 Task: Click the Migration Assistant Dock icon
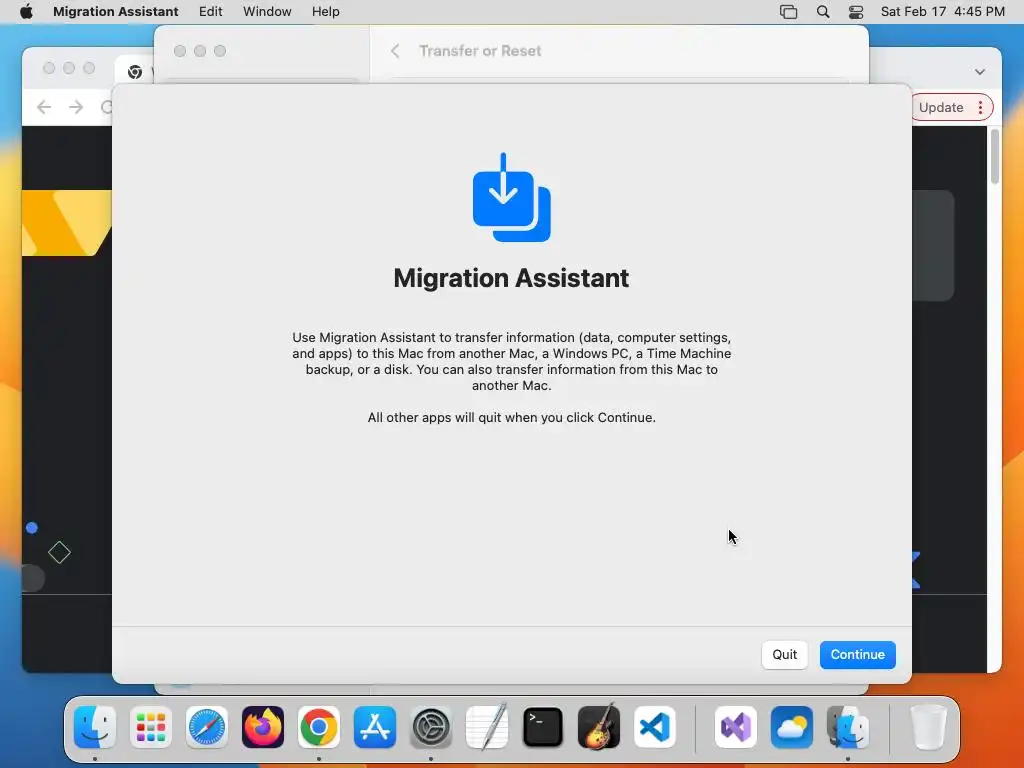click(848, 727)
